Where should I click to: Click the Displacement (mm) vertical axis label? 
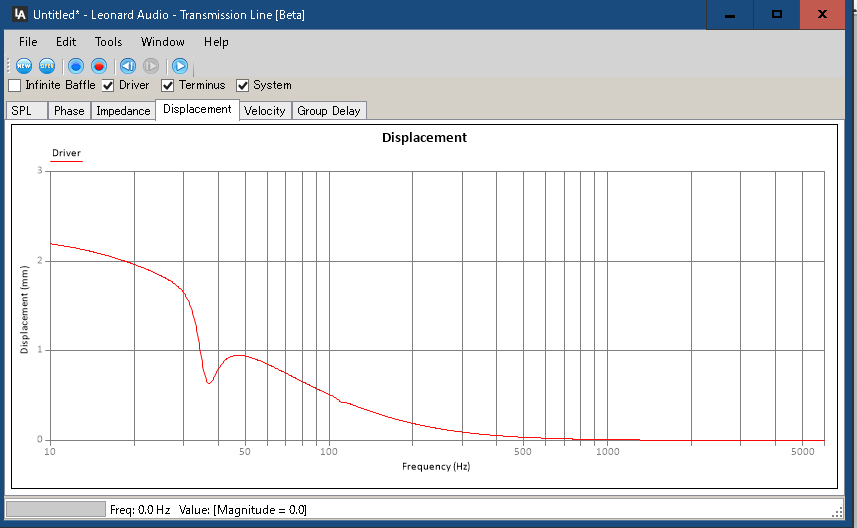pyautogui.click(x=24, y=309)
